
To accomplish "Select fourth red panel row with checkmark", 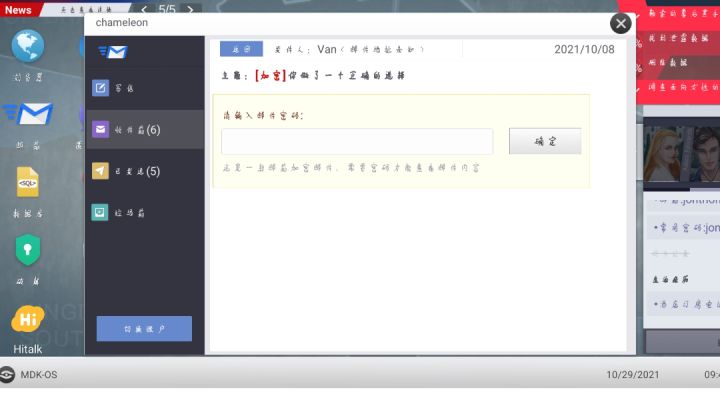I will point(679,87).
